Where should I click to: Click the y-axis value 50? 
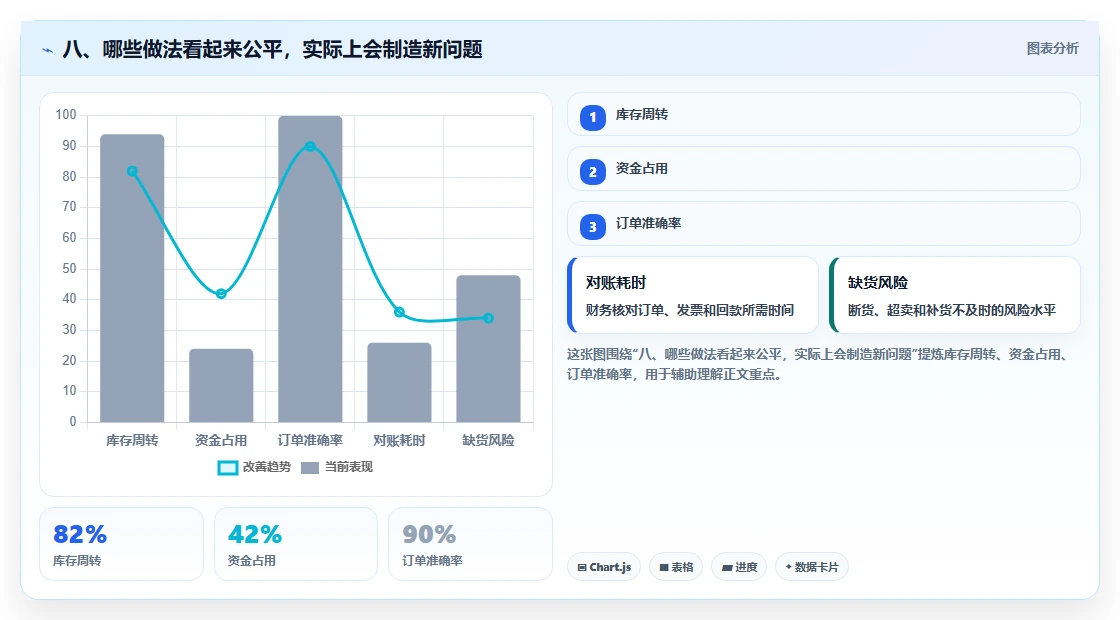[69, 269]
